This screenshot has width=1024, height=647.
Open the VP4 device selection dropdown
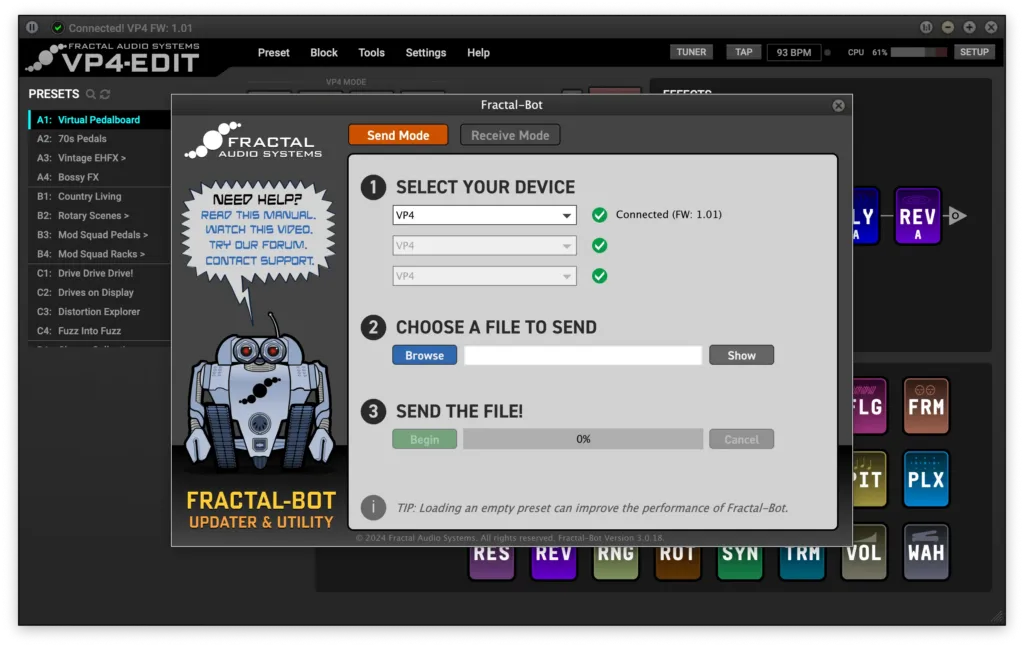(x=485, y=215)
